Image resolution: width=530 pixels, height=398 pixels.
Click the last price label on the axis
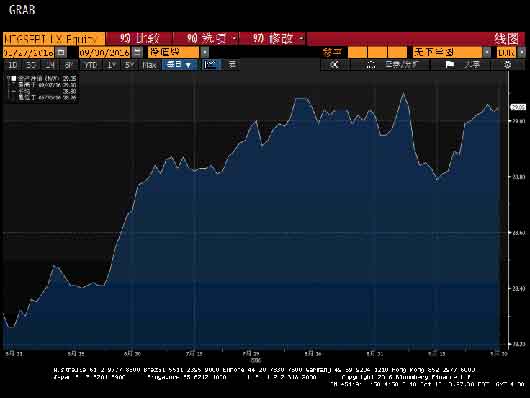pos(518,107)
